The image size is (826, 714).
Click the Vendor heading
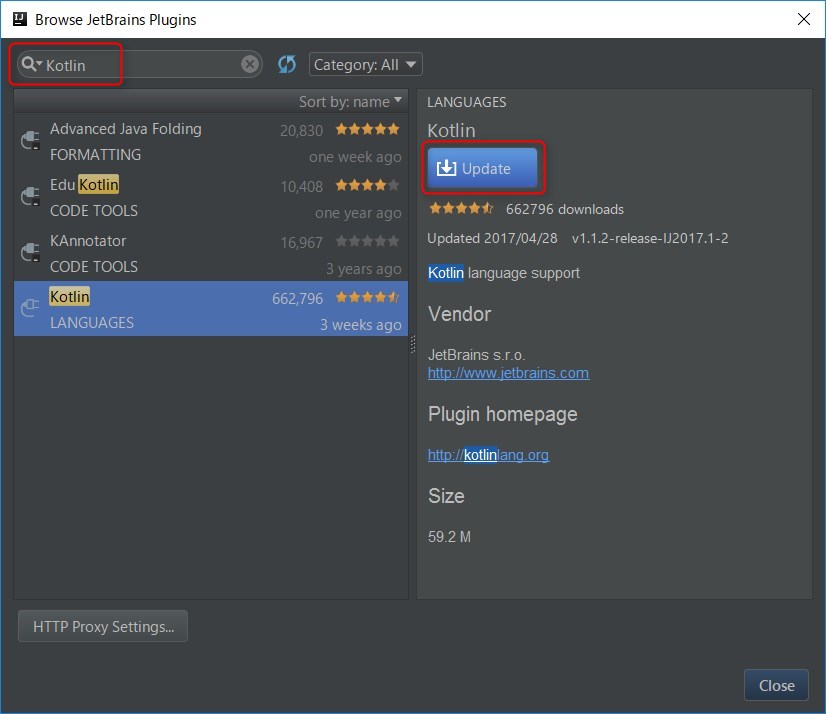[x=459, y=314]
